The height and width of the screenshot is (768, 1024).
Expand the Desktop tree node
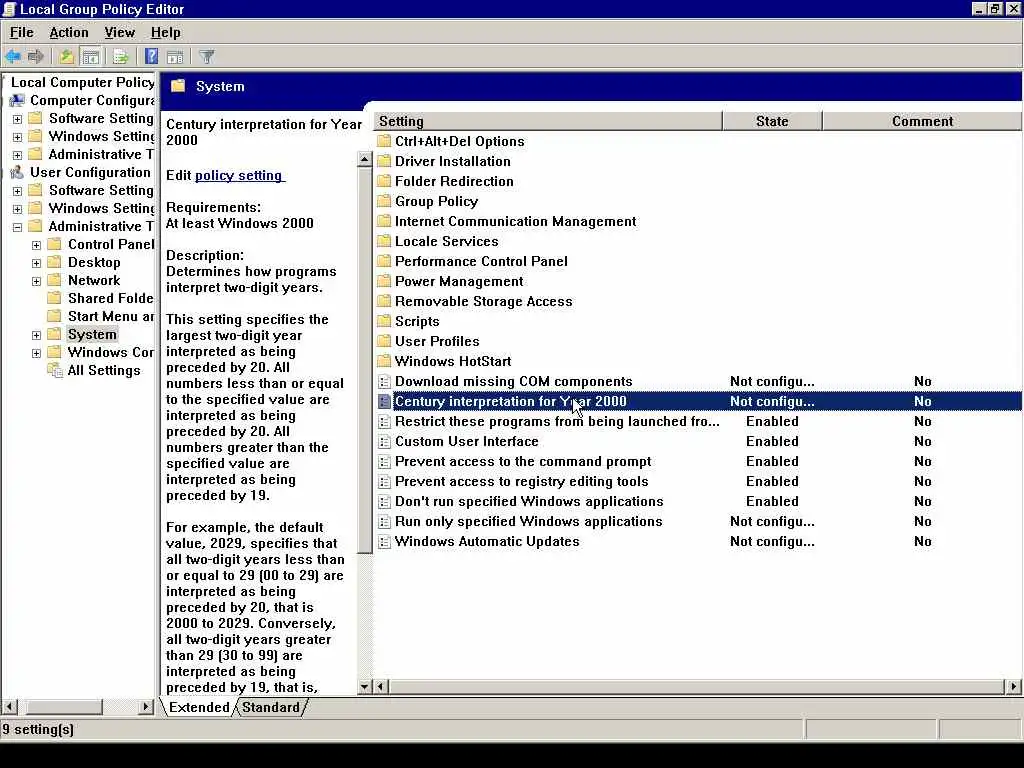click(x=37, y=263)
